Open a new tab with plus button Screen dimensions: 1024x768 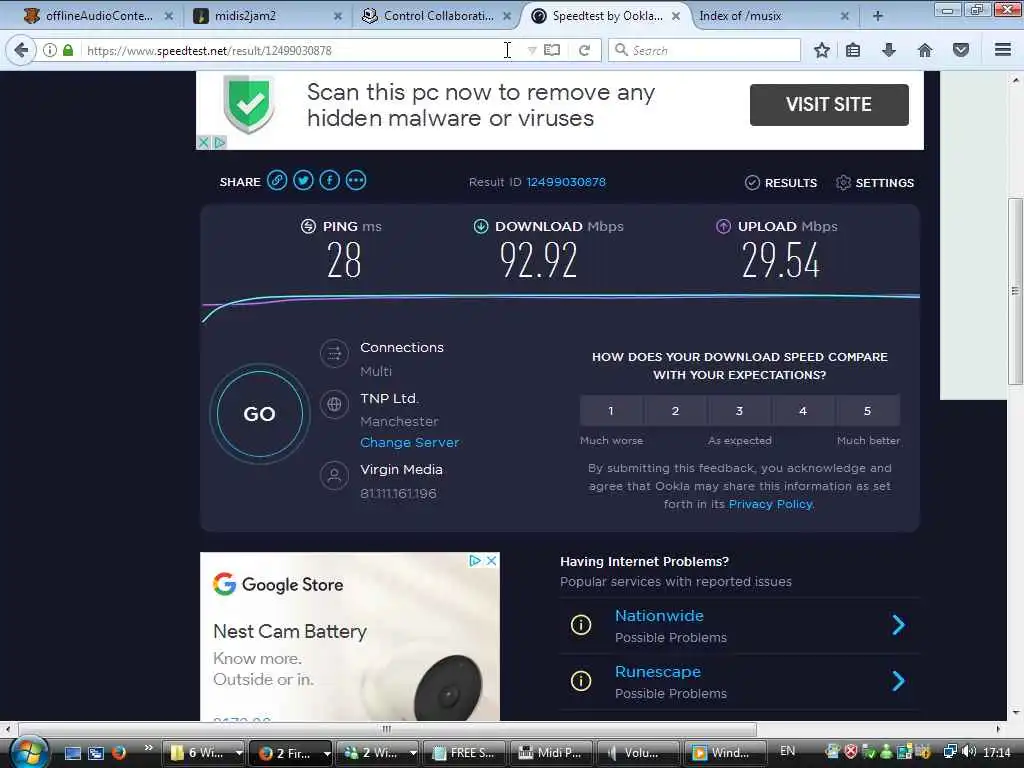878,16
